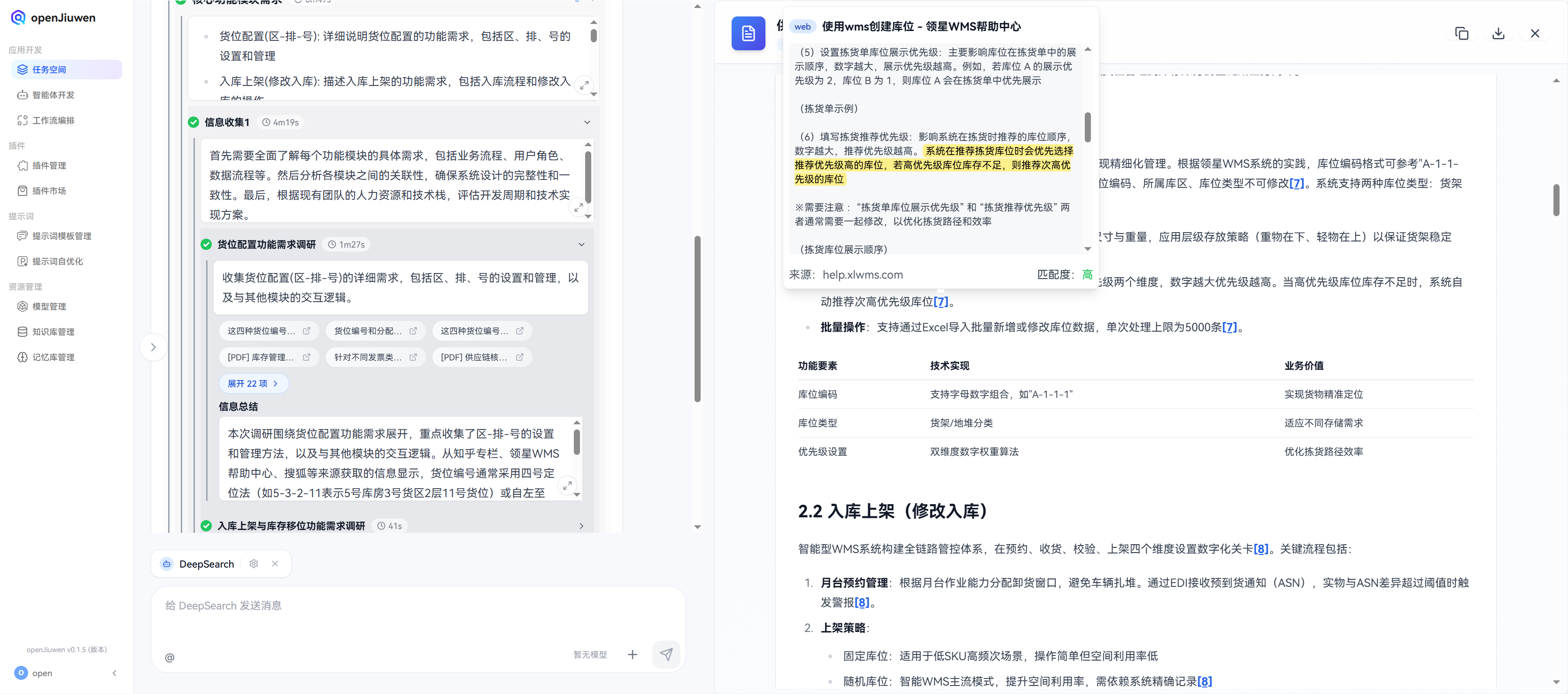The image size is (1568, 694).
Task: Open 提示词模板管理
Action: pyautogui.click(x=66, y=236)
